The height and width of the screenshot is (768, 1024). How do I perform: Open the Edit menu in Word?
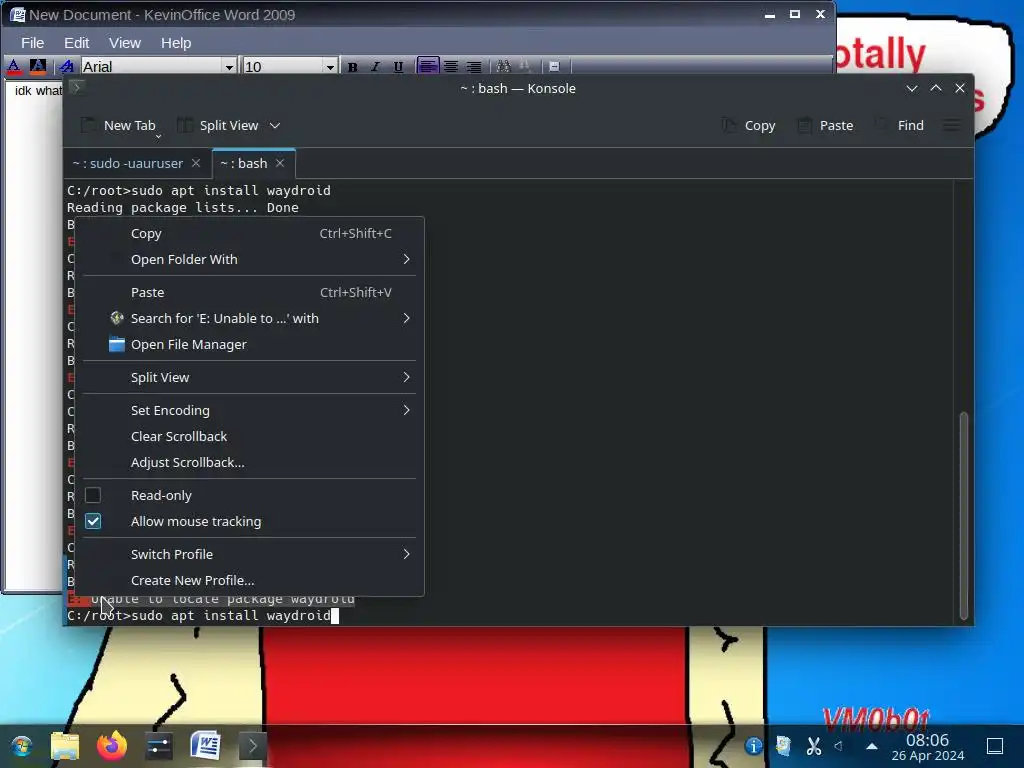point(76,43)
